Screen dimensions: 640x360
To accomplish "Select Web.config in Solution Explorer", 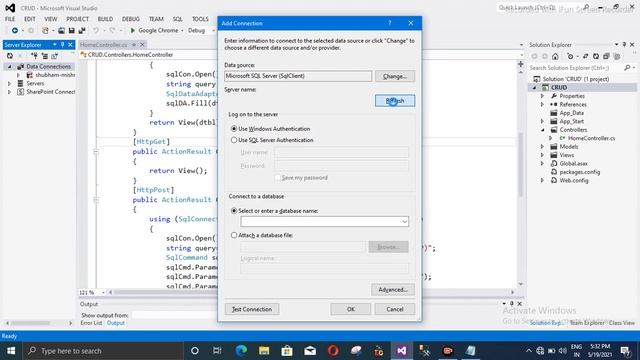I will tap(573, 180).
